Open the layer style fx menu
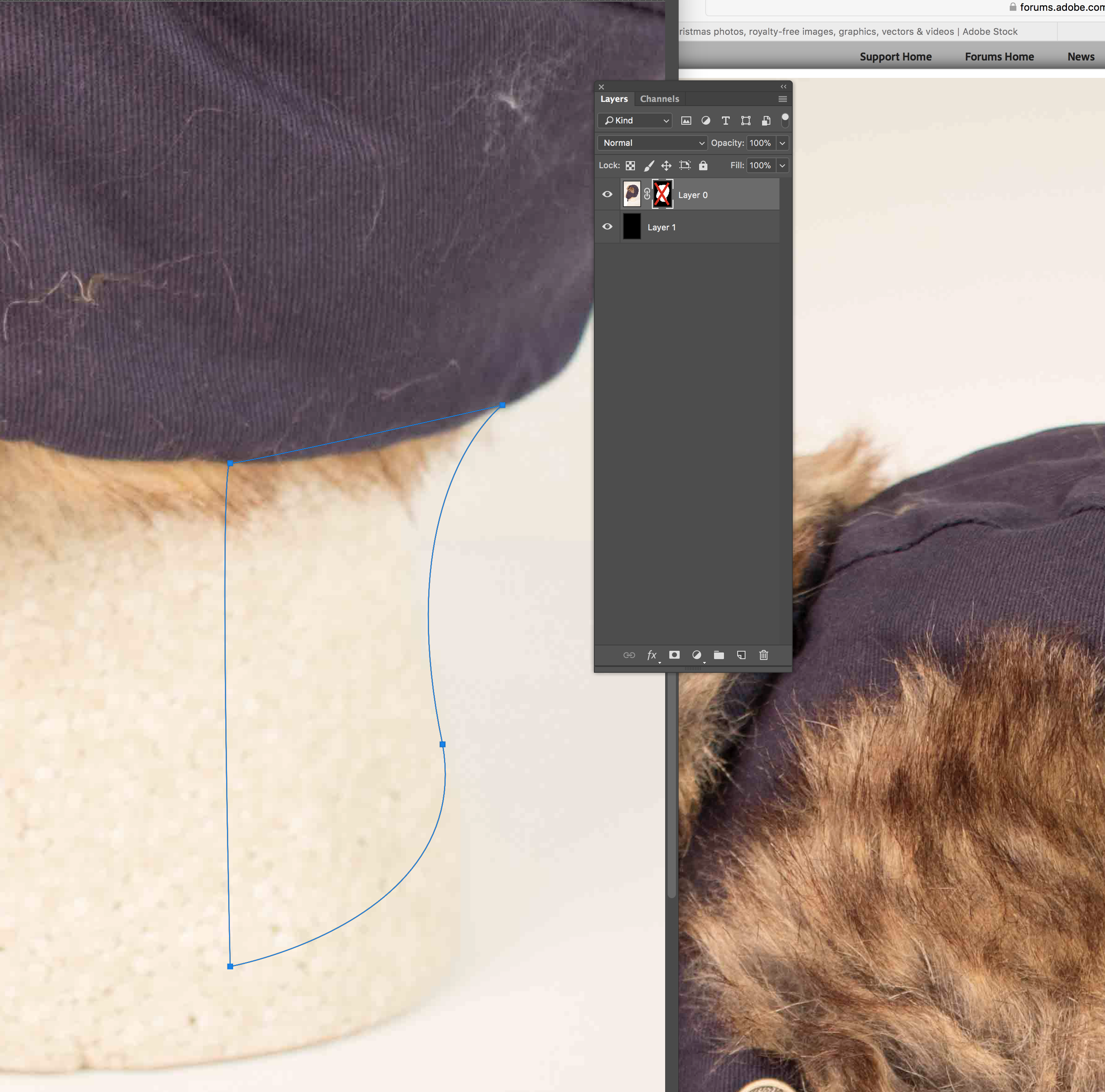 [x=651, y=655]
